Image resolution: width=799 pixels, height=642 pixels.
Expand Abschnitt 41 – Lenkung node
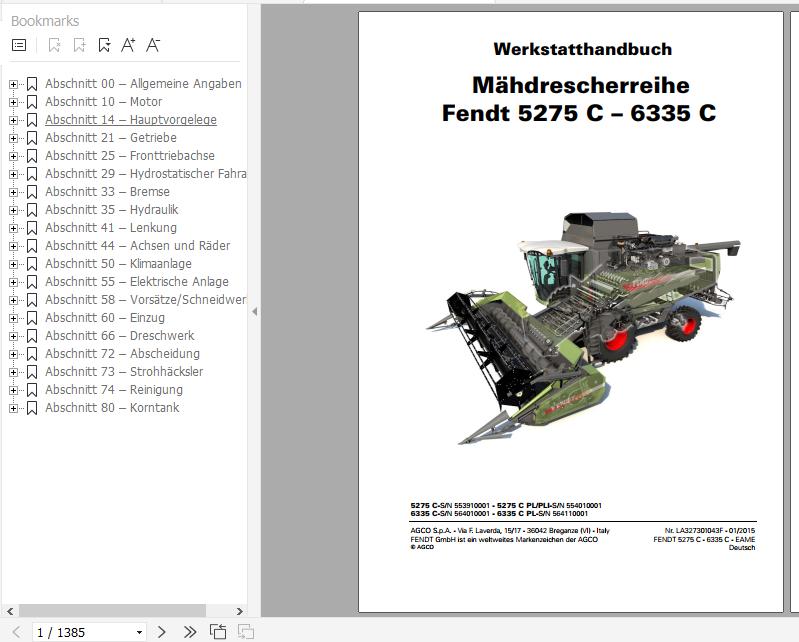click(x=13, y=228)
